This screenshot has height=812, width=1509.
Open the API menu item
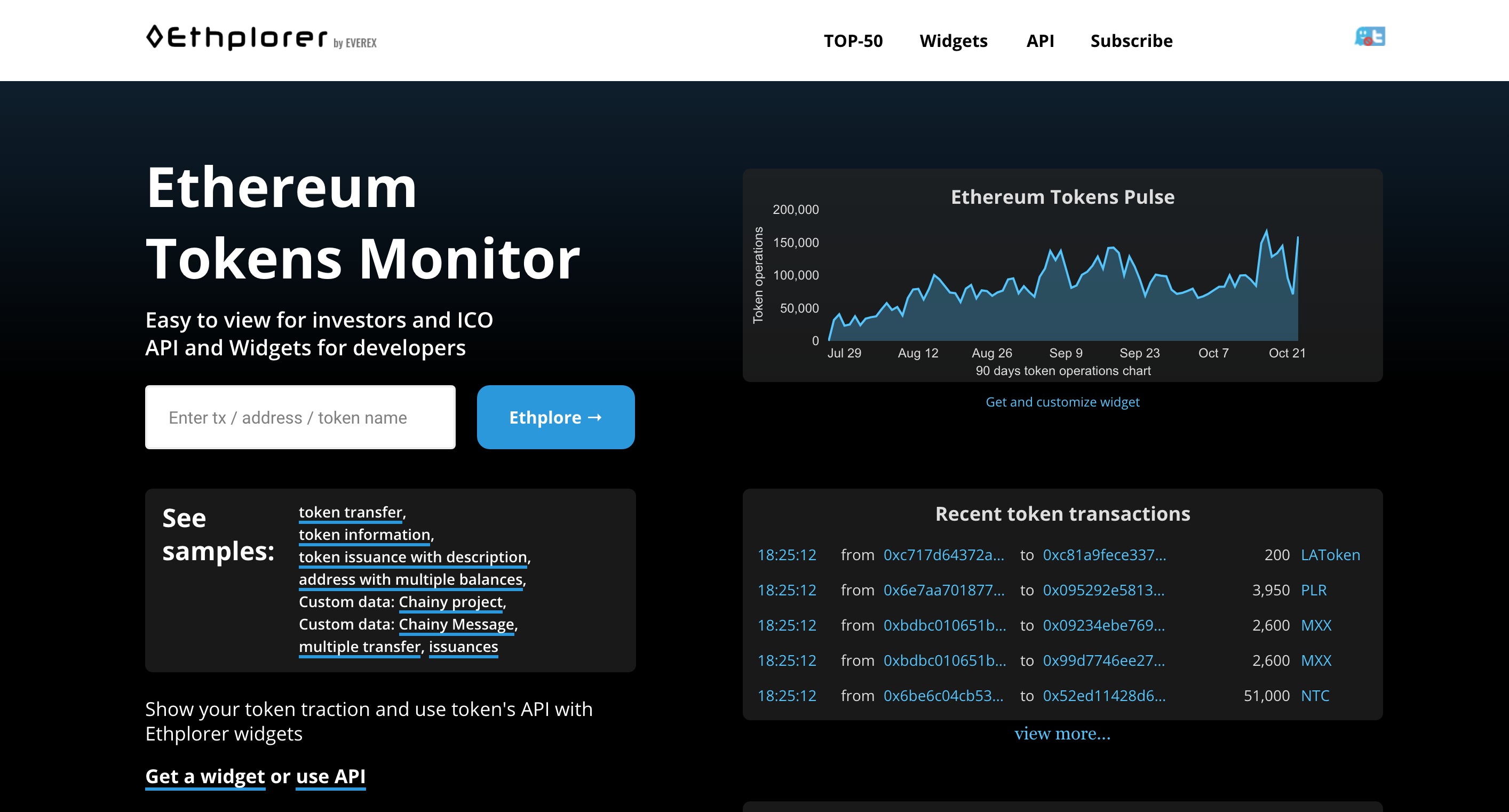tap(1040, 41)
